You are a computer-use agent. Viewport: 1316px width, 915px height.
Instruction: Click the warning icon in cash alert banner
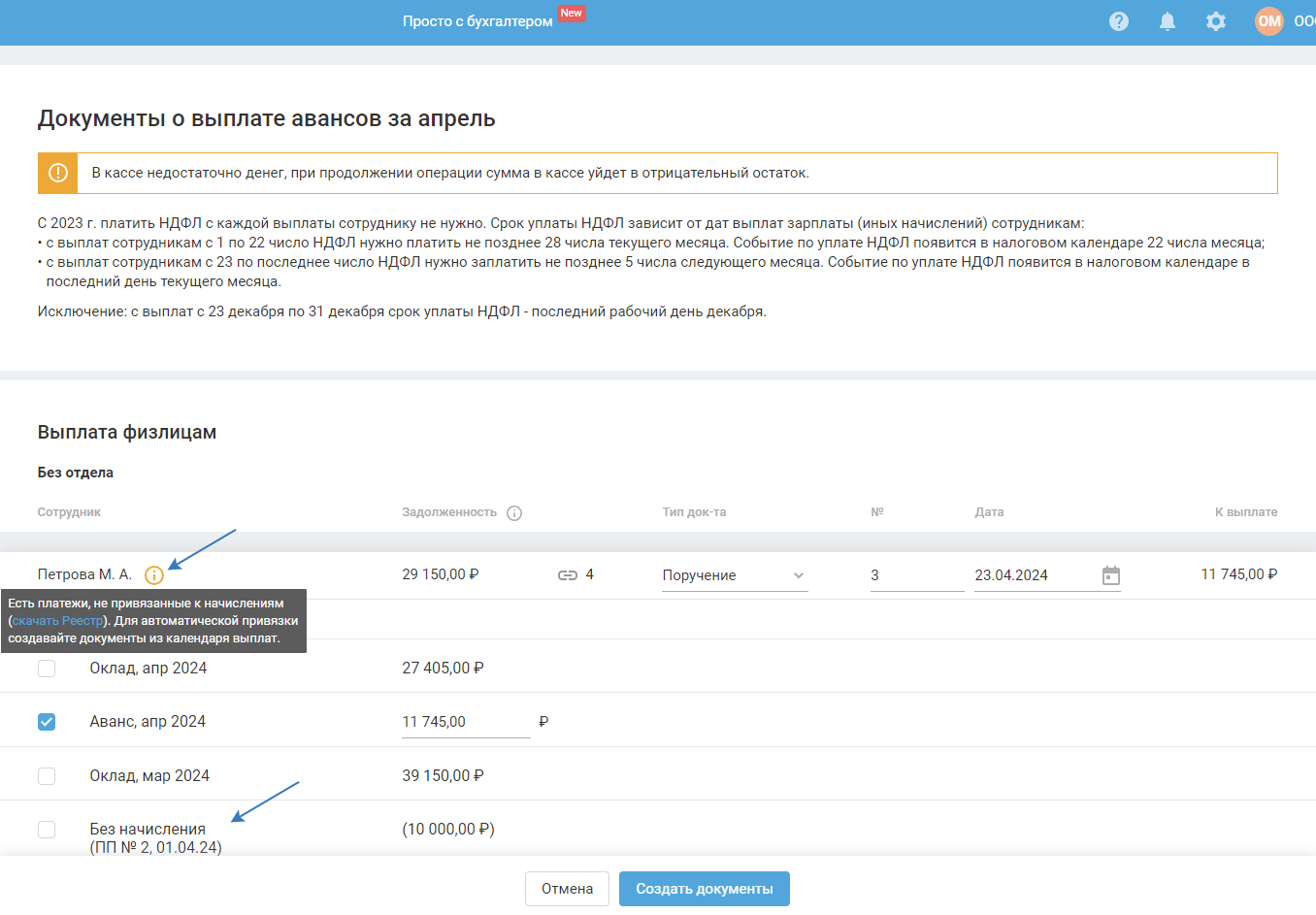point(58,173)
